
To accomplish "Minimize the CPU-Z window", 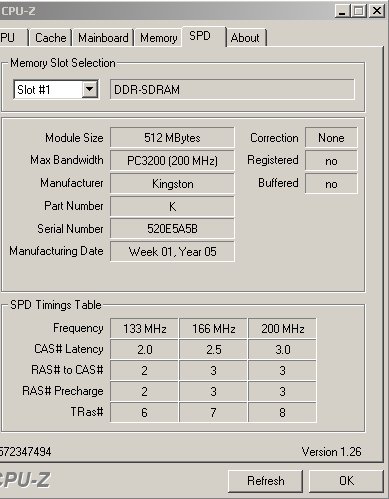I will tap(342, 11).
